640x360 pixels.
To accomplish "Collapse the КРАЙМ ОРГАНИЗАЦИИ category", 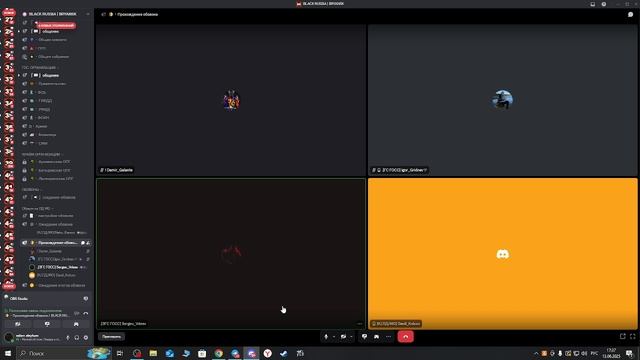I will [42, 154].
